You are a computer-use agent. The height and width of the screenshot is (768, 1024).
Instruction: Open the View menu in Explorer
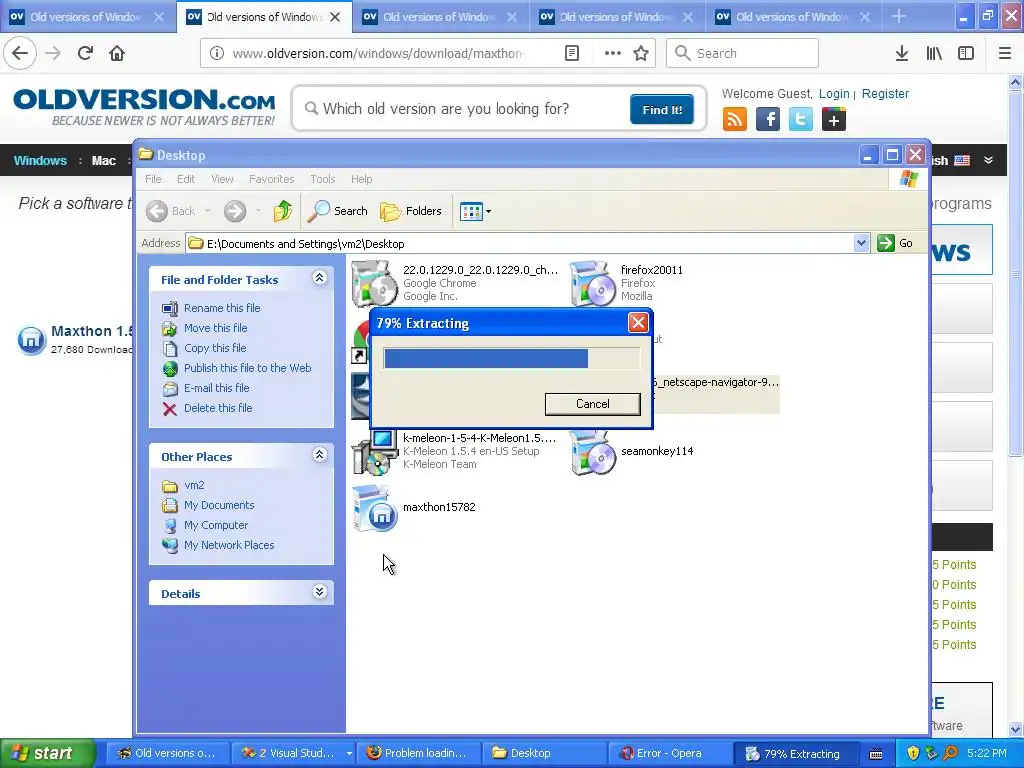(x=222, y=179)
